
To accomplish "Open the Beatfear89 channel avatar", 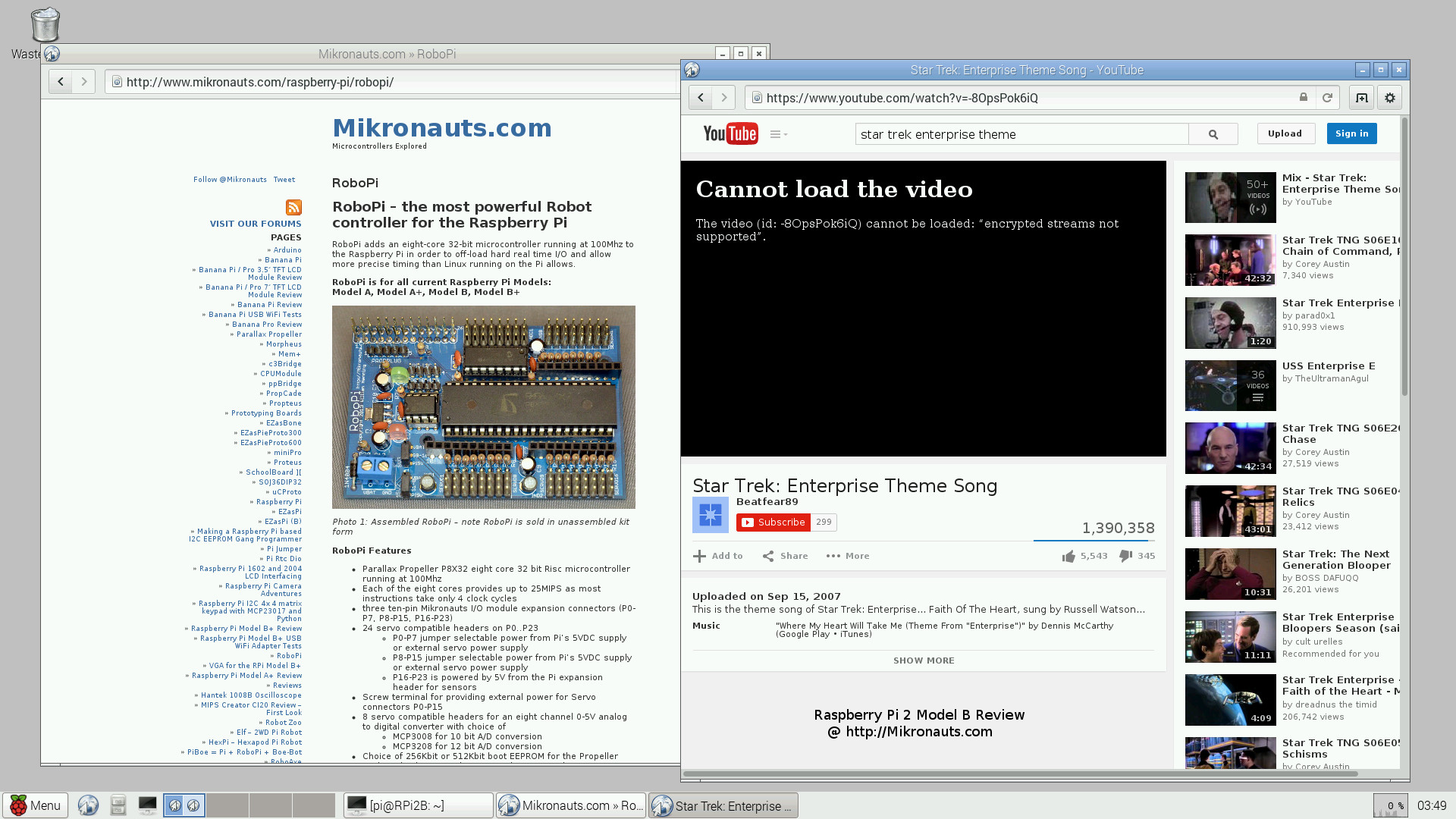I will pos(711,515).
